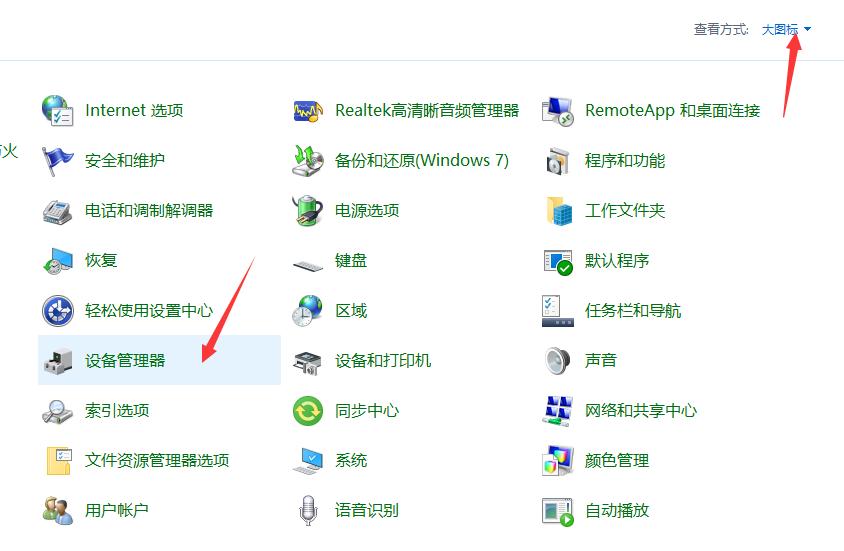Click the 设备管理器 icon
844x551 pixels.
[x=58, y=361]
